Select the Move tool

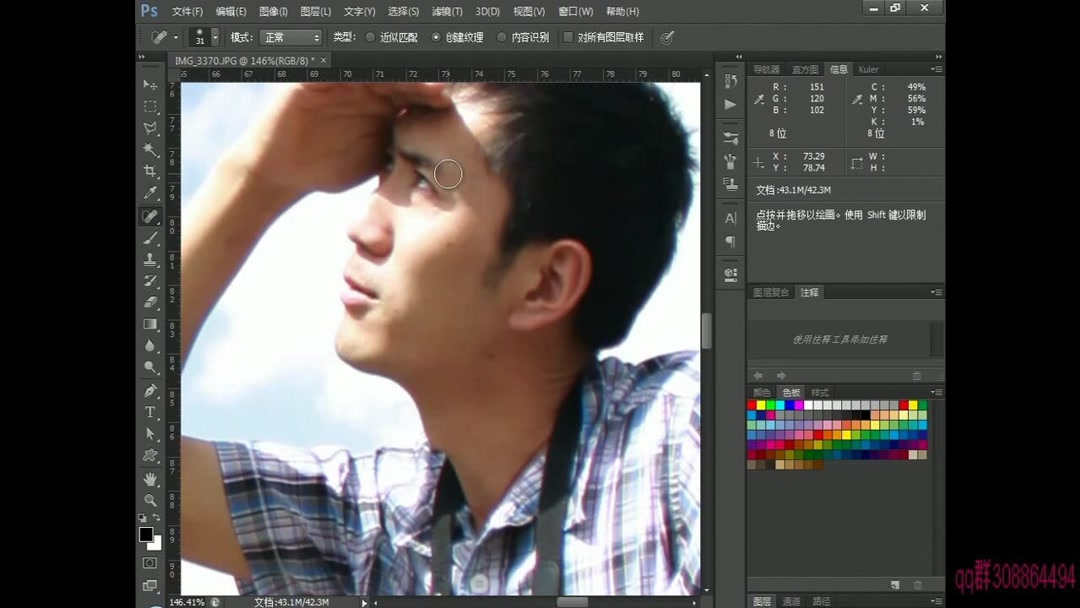[152, 85]
